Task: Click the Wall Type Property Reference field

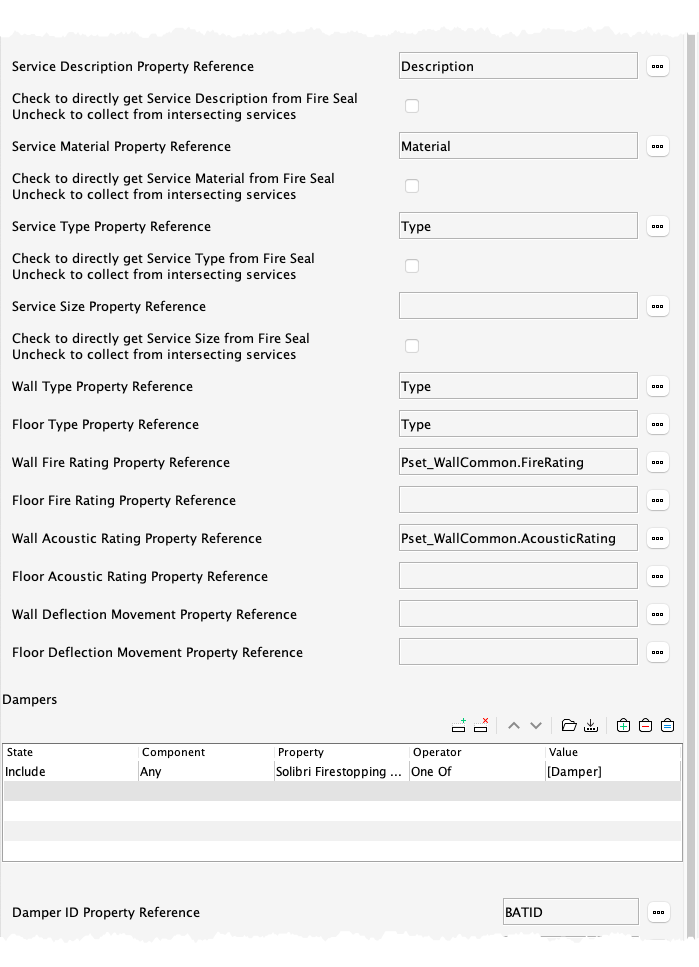Action: (518, 386)
